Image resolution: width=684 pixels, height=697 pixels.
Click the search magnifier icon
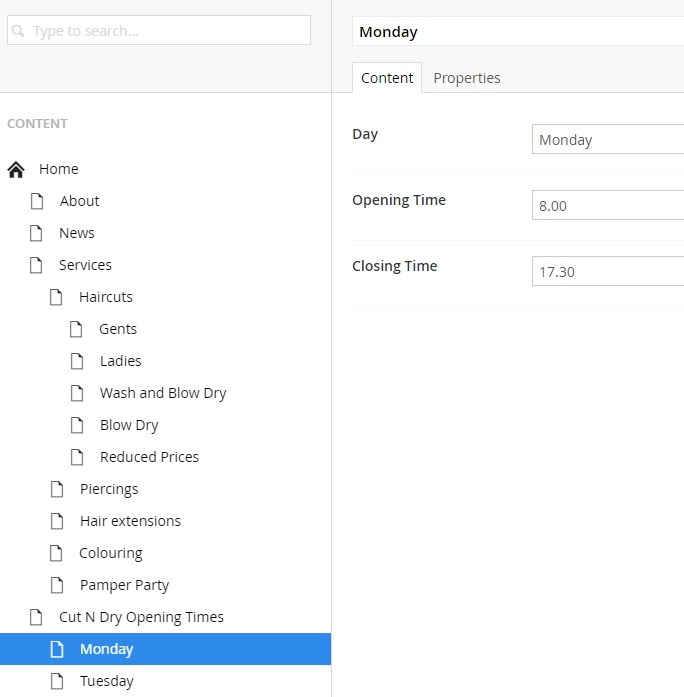pyautogui.click(x=19, y=31)
